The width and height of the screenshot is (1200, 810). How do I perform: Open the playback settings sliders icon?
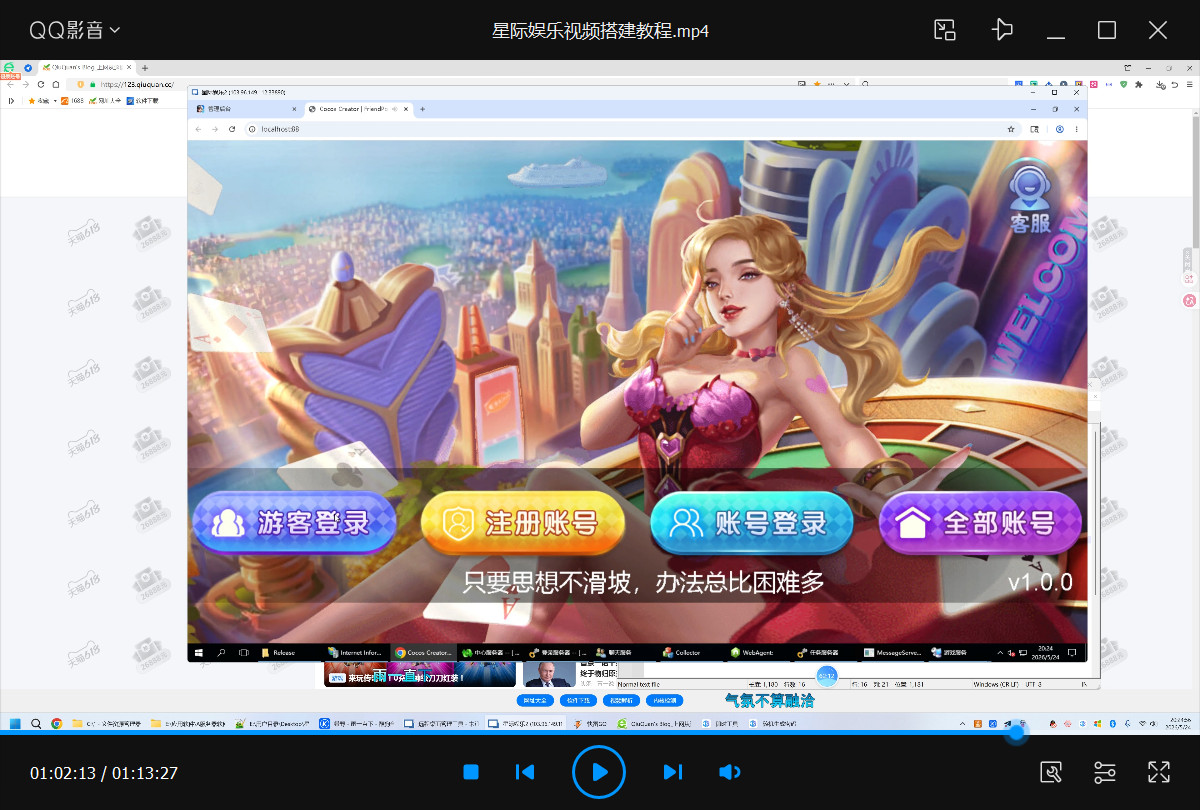[x=1105, y=772]
